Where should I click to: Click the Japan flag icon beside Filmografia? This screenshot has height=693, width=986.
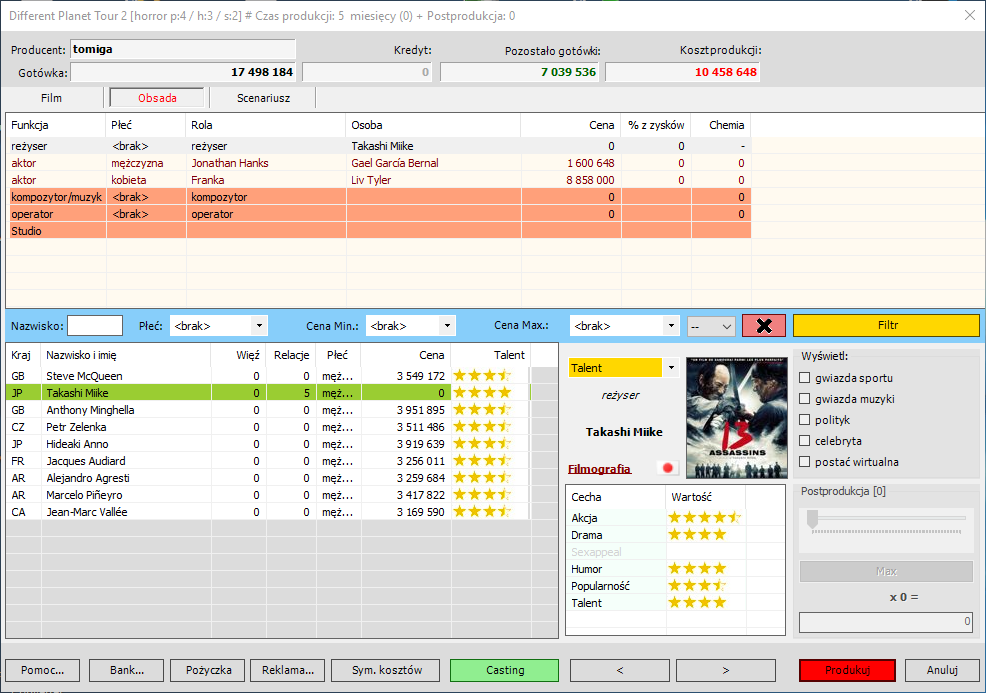(x=667, y=468)
